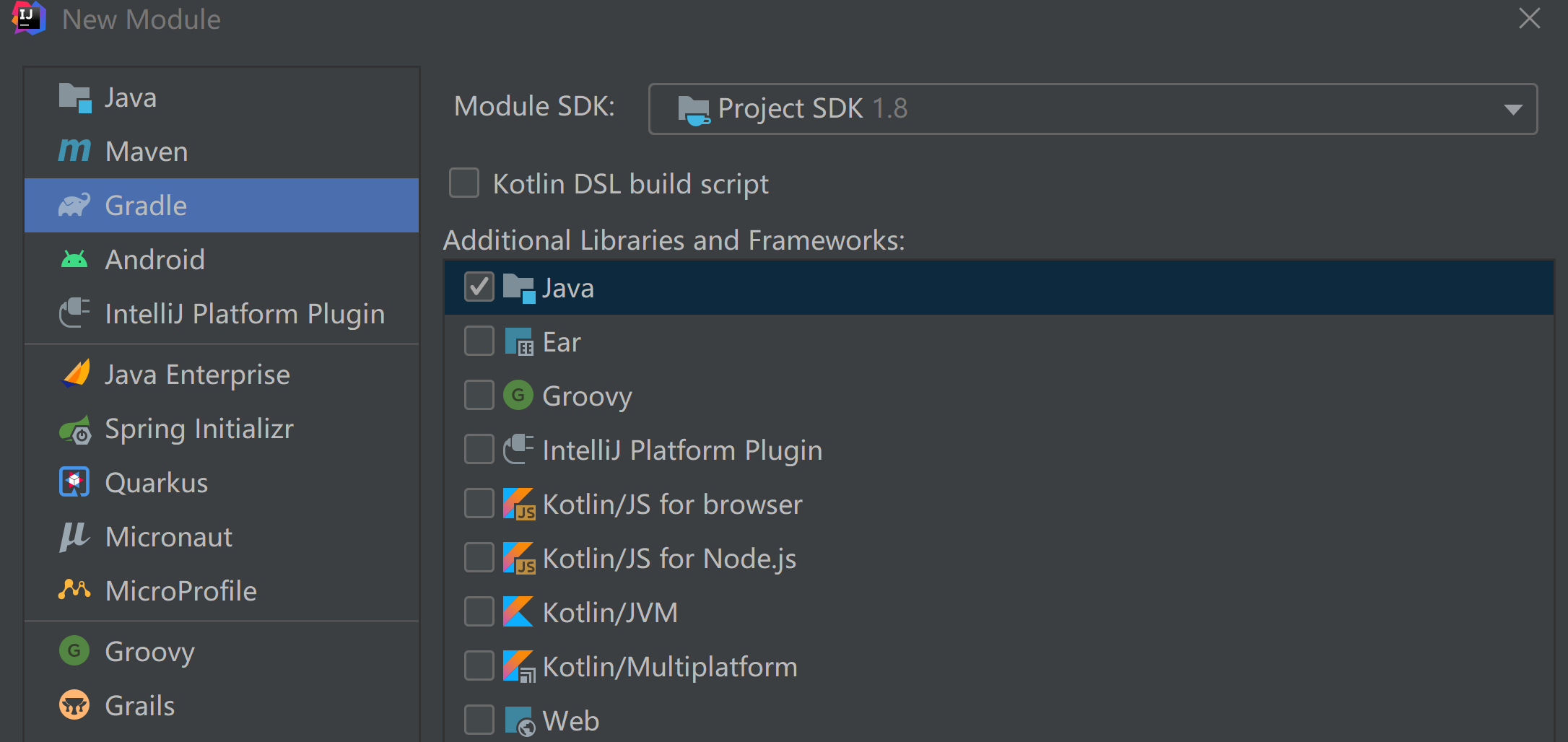Check the Kotlin/Multiplatform checkbox
Screen dimensions: 1568x742
(x=479, y=665)
